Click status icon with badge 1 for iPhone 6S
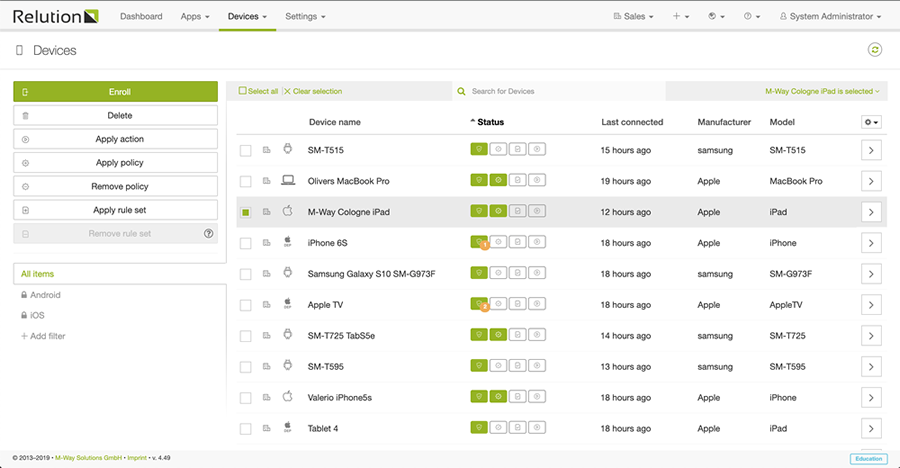900x468 pixels. coord(479,242)
